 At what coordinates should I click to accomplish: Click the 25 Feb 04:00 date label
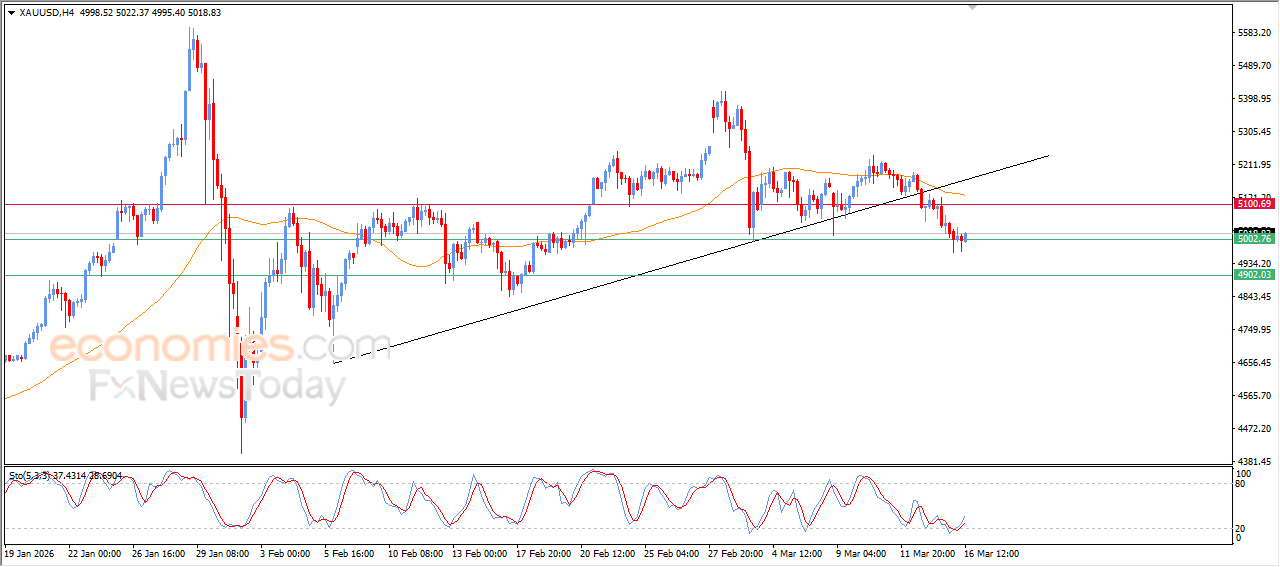pos(670,552)
